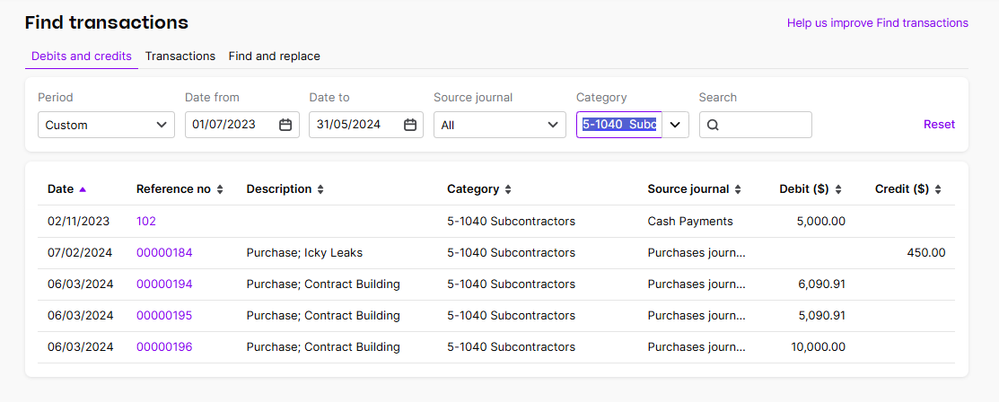This screenshot has height=402, width=999.
Task: Reset the search filters
Action: (x=938, y=125)
